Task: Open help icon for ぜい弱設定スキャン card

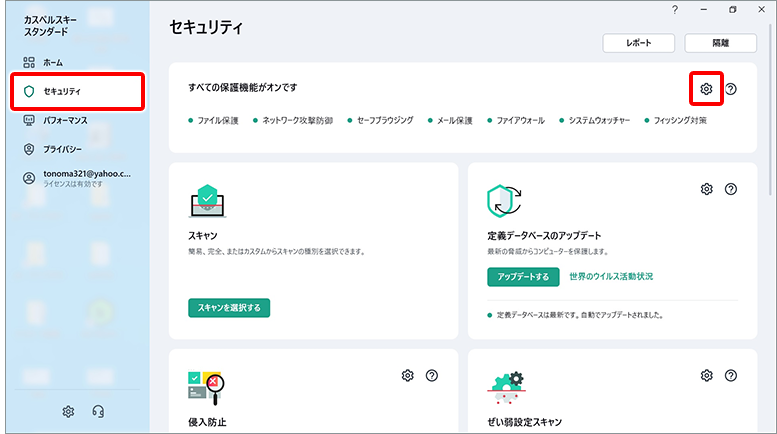Action: [730, 376]
